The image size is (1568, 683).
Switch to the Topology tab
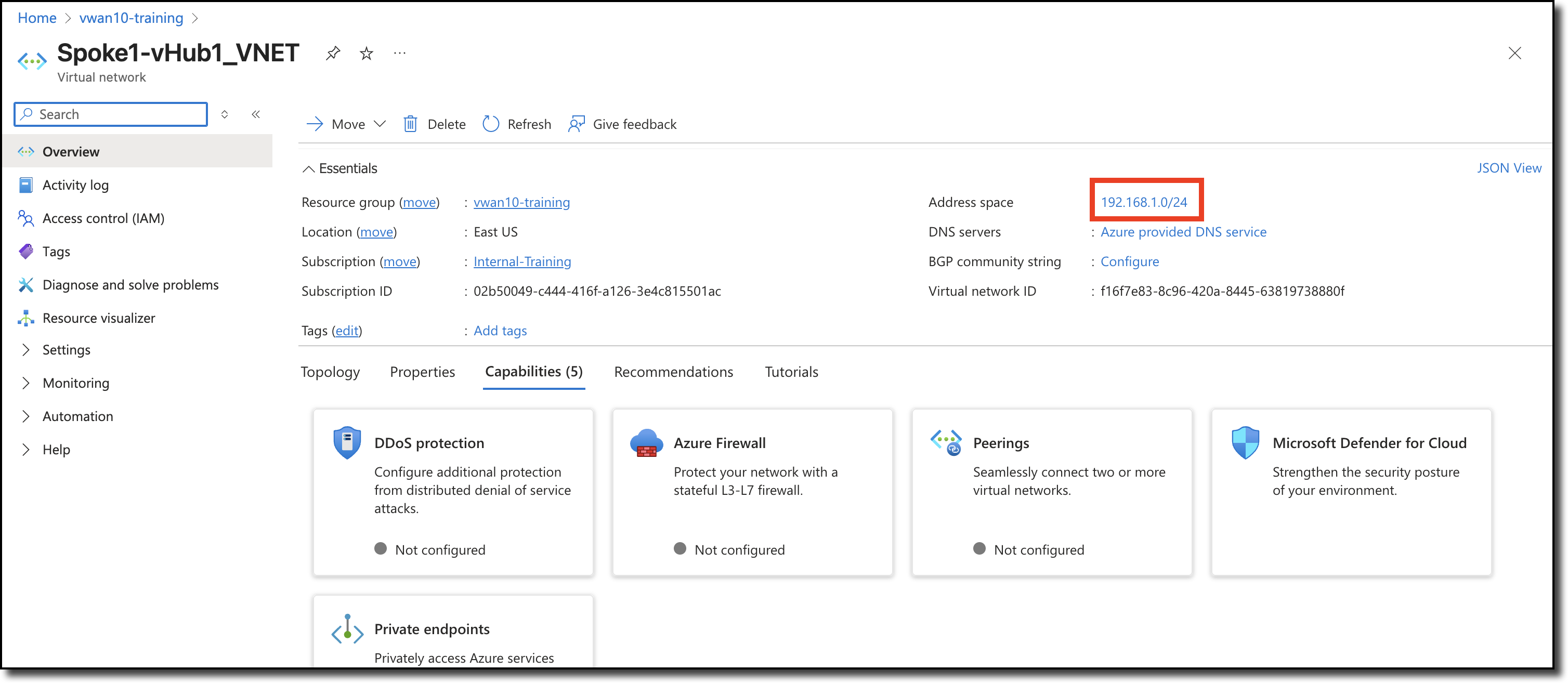(x=331, y=372)
